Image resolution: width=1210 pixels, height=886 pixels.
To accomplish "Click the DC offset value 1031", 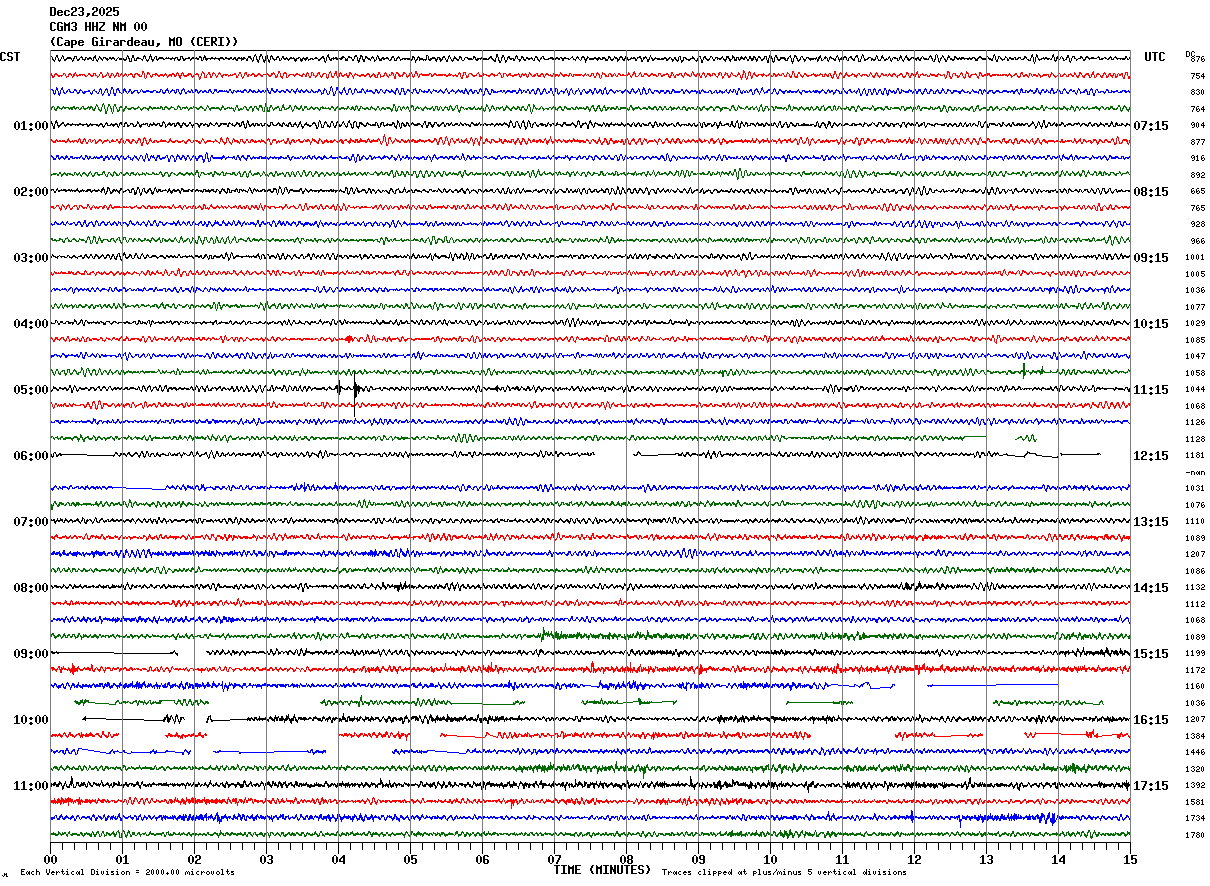I will [1195, 488].
